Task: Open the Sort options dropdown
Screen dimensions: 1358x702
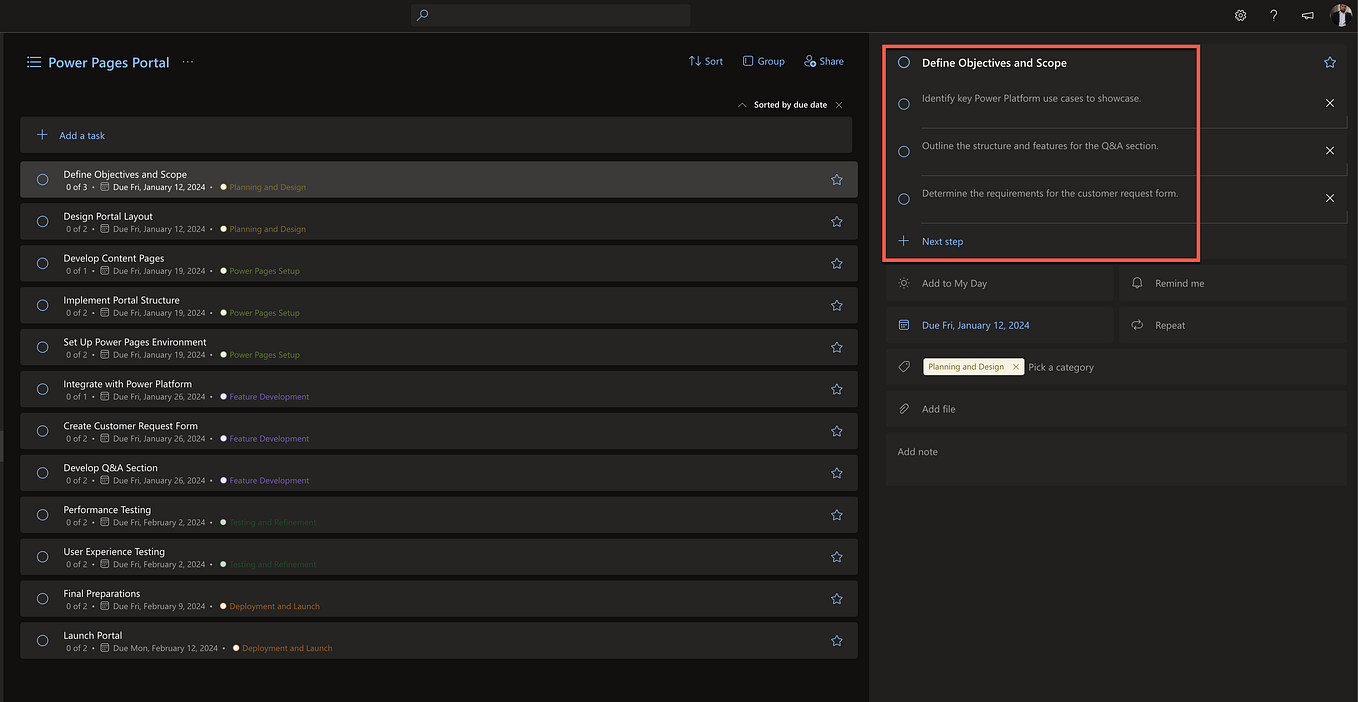Action: click(705, 61)
